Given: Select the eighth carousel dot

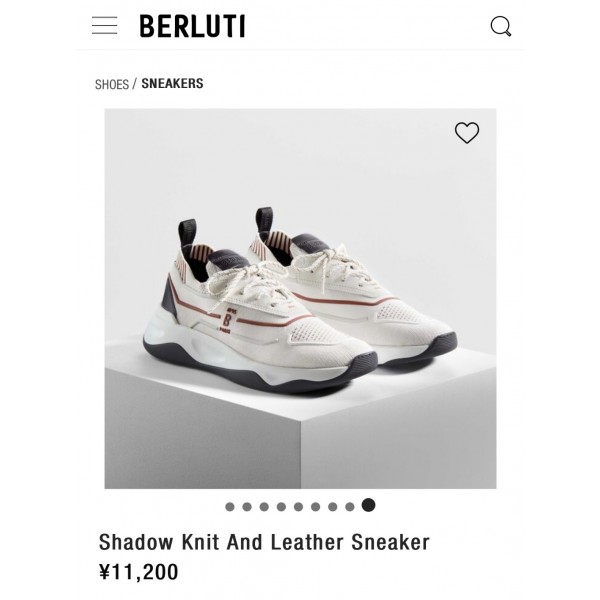Looking at the screenshot, I should 350,507.
